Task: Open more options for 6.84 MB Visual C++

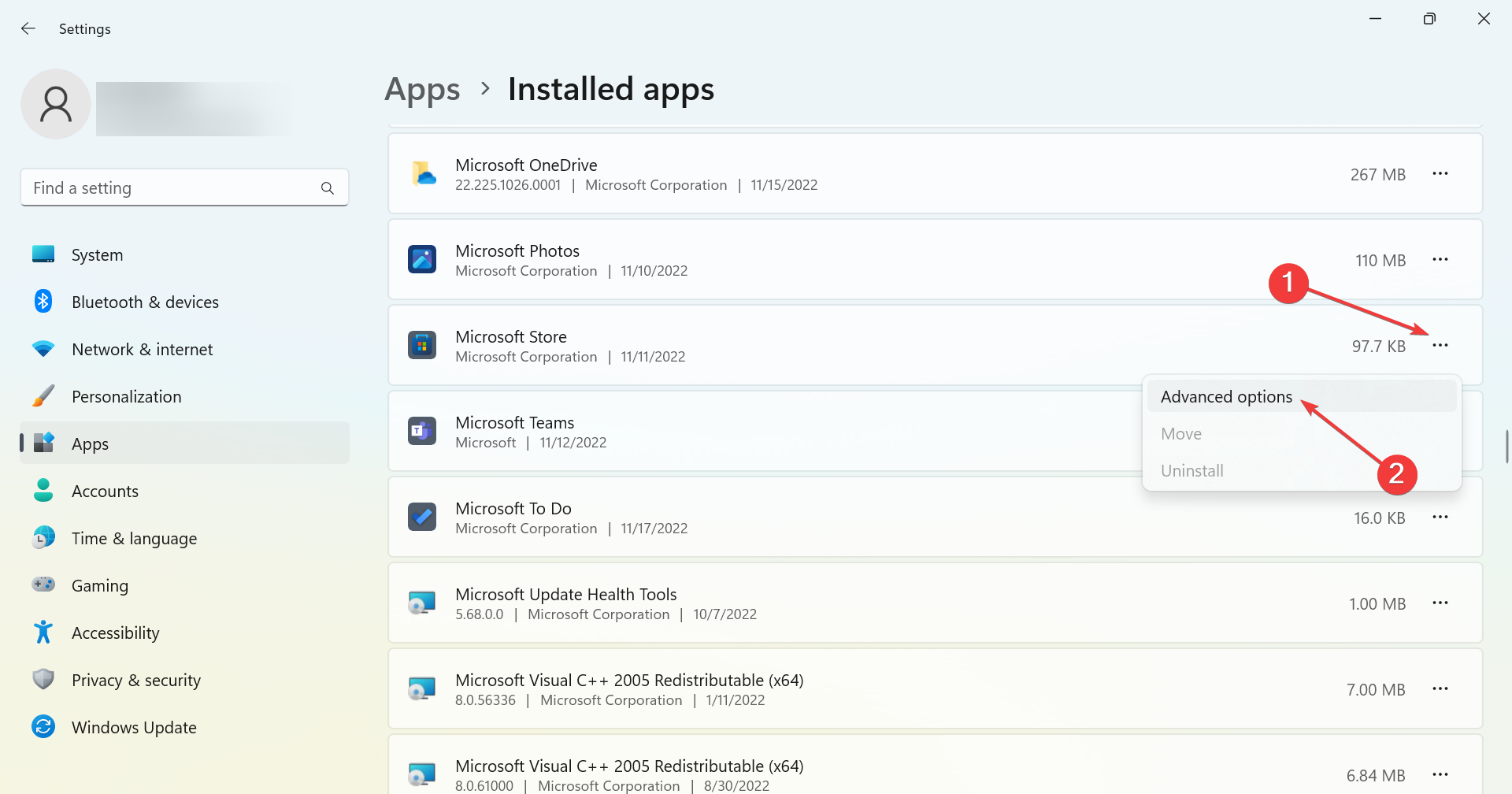Action: (x=1440, y=774)
